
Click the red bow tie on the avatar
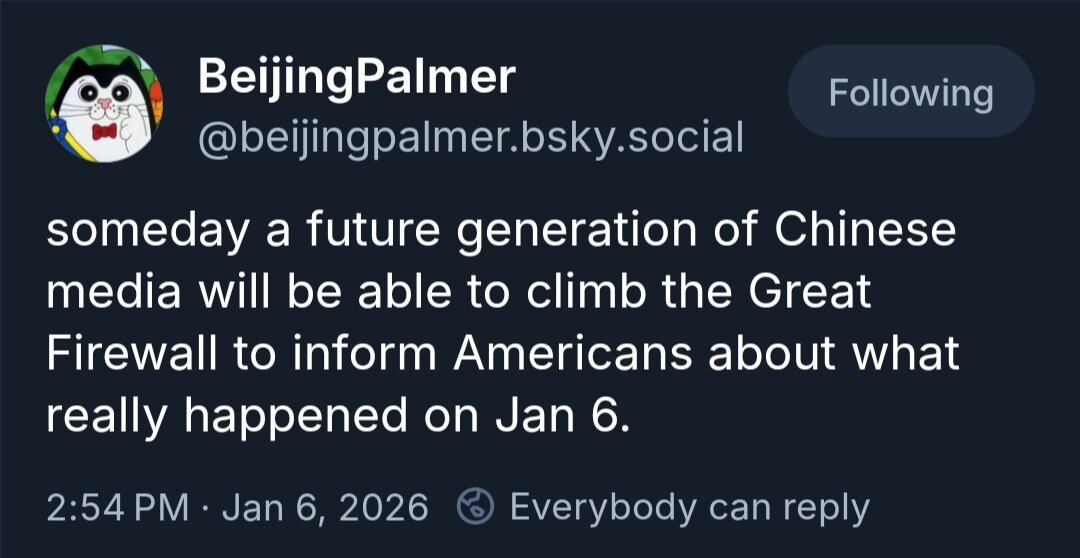pyautogui.click(x=99, y=132)
